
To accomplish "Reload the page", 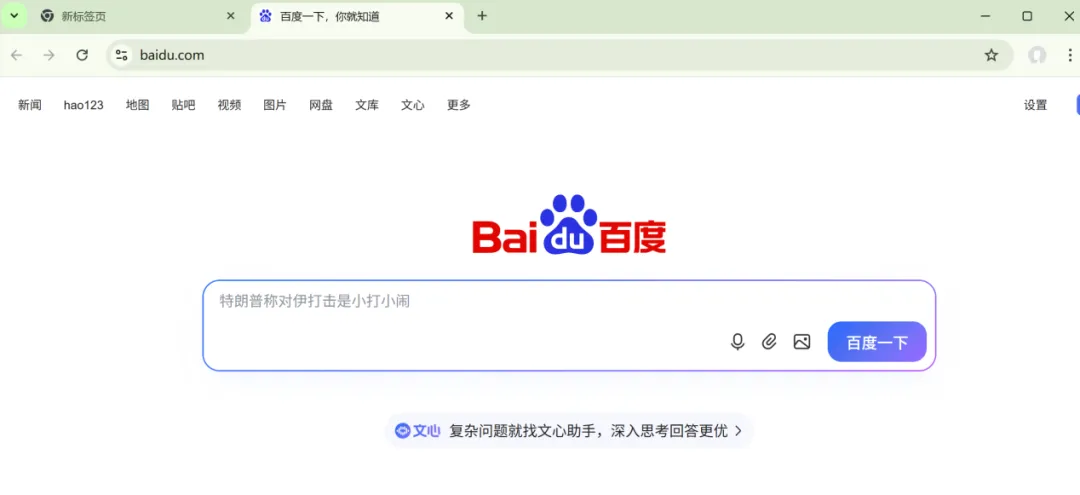I will (82, 55).
